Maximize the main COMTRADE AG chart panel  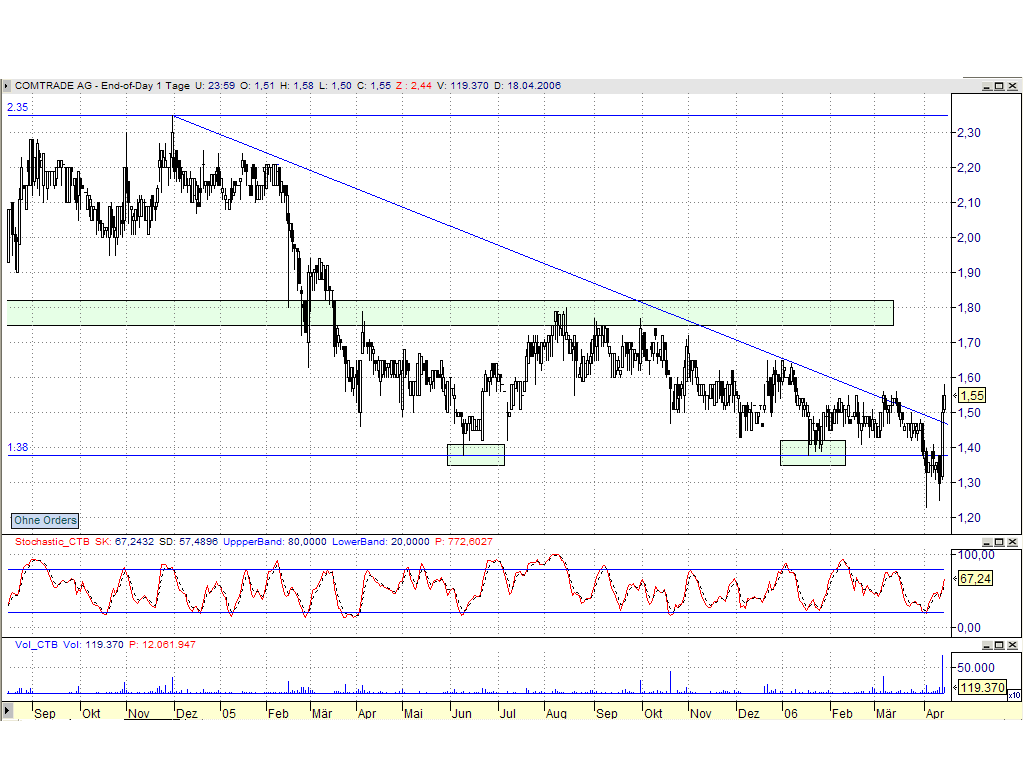(x=999, y=85)
